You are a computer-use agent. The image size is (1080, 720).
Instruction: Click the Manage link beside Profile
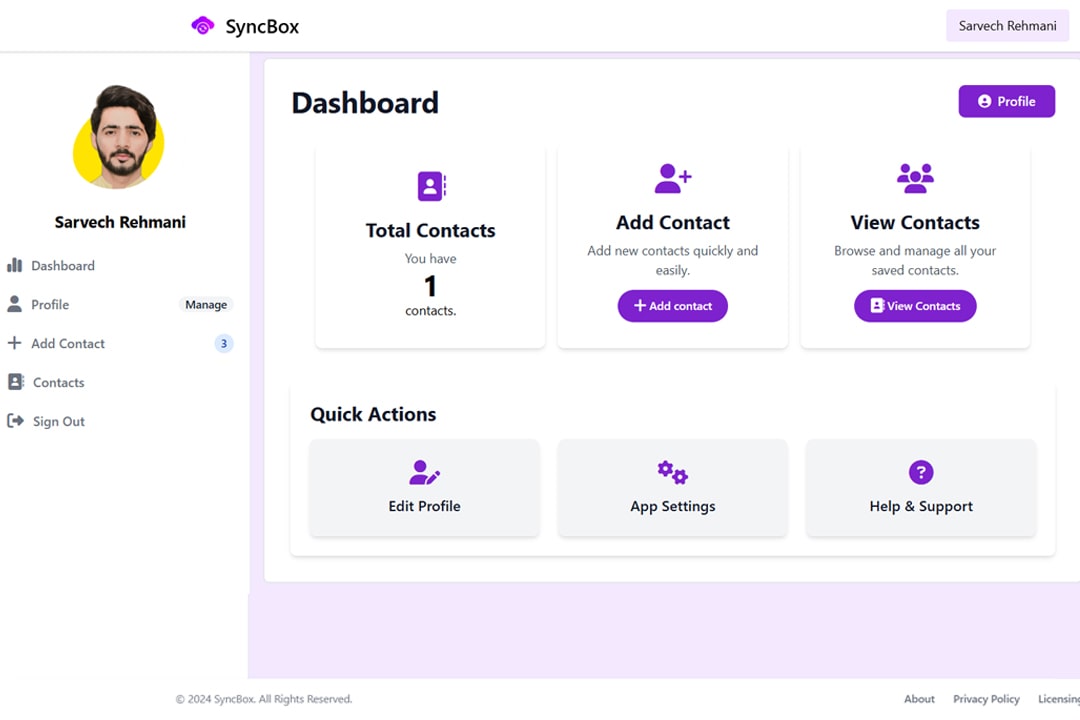(206, 304)
